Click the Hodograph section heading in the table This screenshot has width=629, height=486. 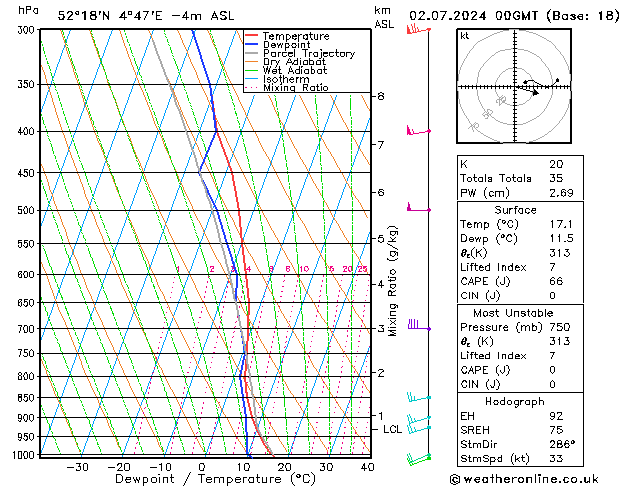pyautogui.click(x=515, y=401)
